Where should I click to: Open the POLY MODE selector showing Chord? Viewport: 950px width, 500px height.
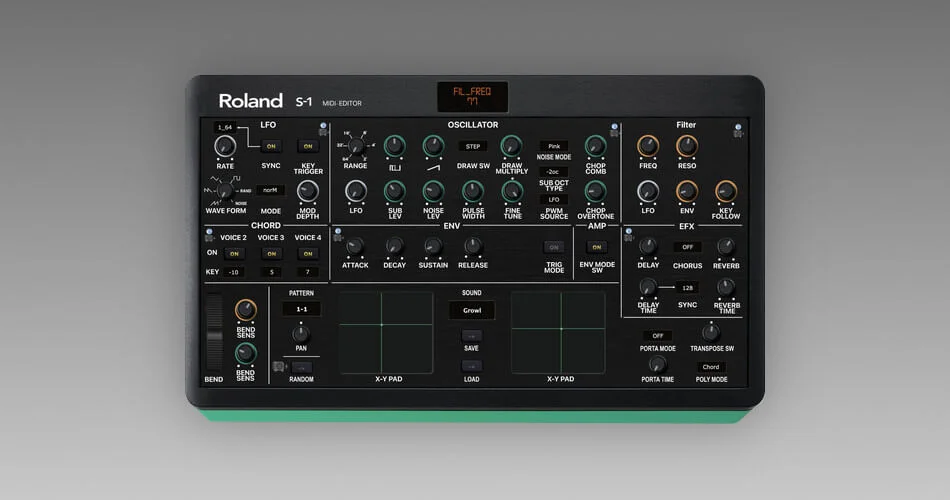coord(711,367)
